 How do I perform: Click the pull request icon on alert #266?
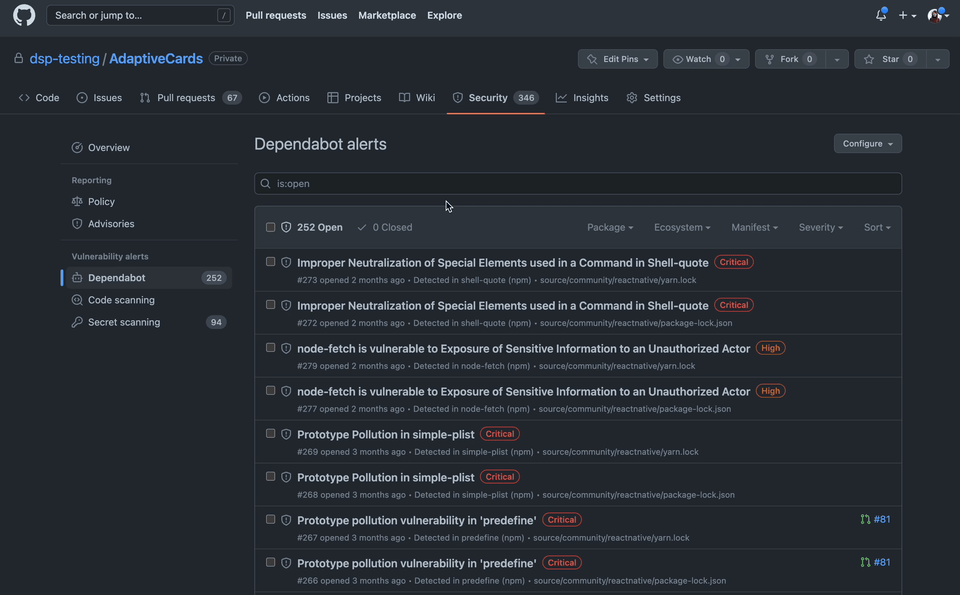pyautogui.click(x=865, y=562)
